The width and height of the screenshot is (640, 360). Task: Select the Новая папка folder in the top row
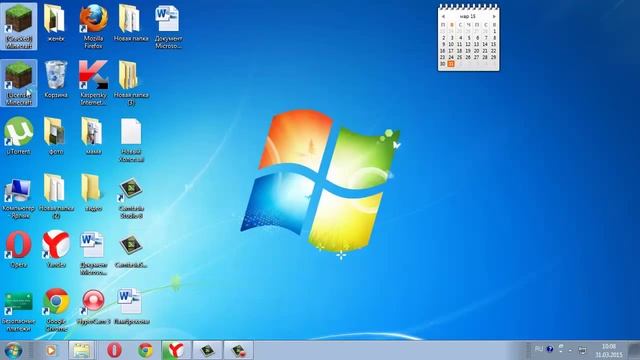131,24
